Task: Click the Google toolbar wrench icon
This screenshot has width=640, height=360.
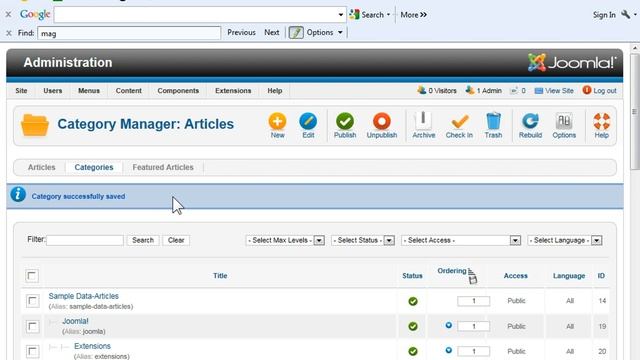Action: pos(625,15)
